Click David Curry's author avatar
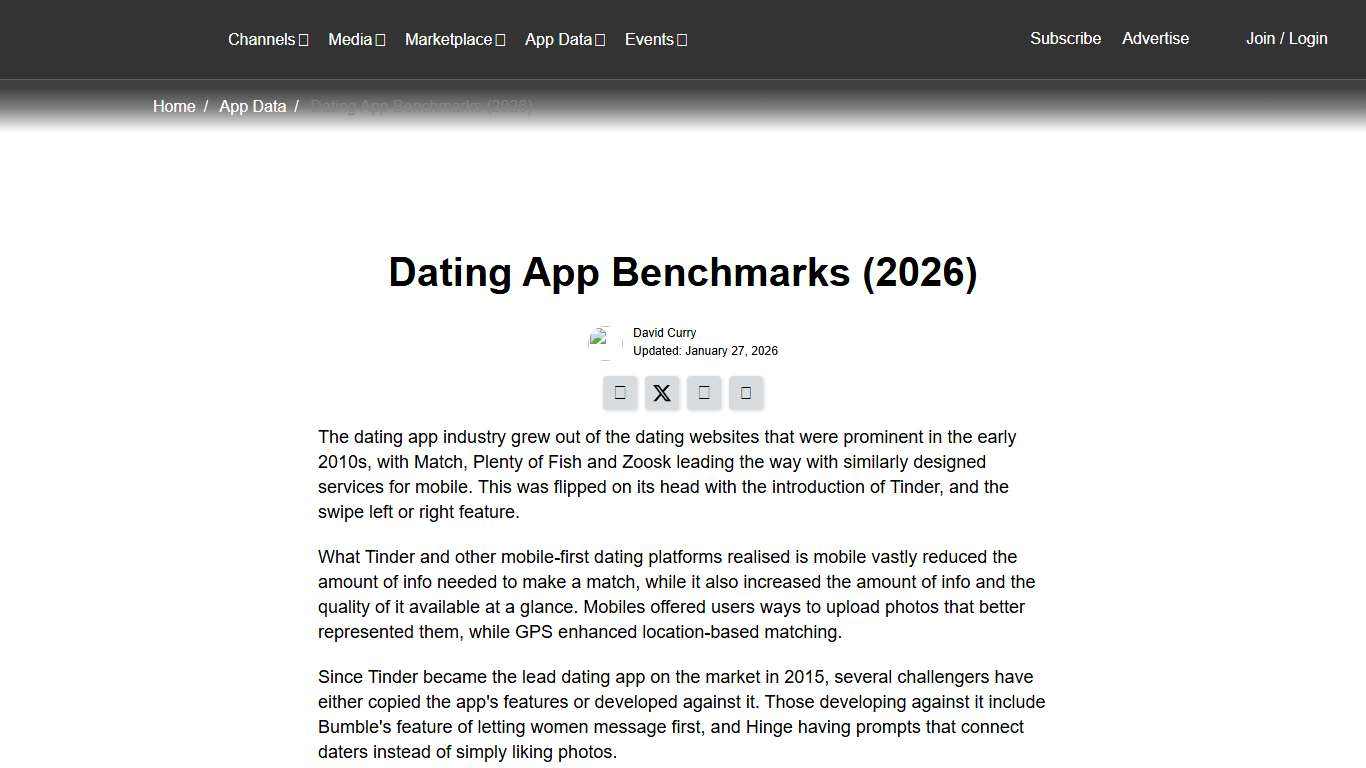The width and height of the screenshot is (1366, 768). (605, 341)
